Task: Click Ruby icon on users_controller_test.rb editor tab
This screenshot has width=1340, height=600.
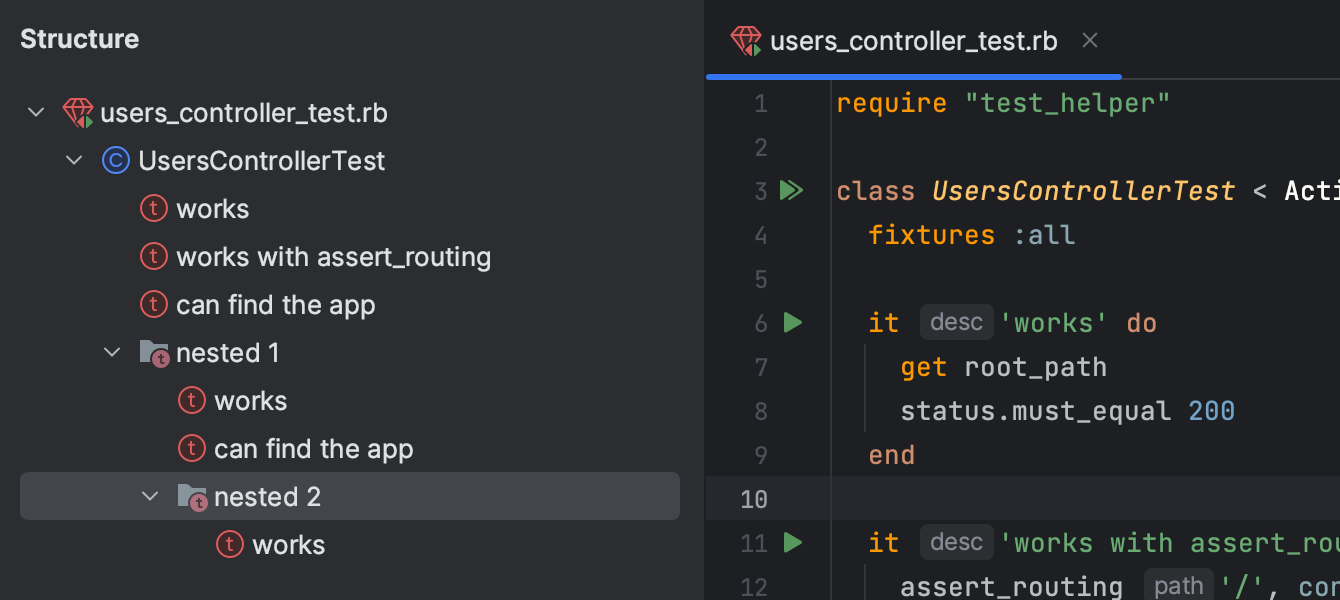Action: click(x=746, y=41)
